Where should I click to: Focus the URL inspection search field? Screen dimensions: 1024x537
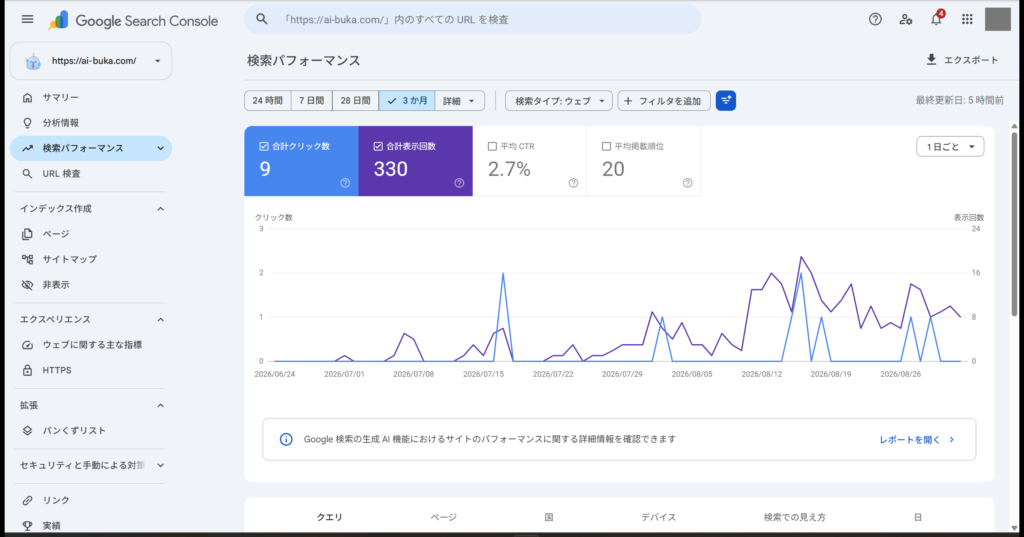pyautogui.click(x=473, y=20)
